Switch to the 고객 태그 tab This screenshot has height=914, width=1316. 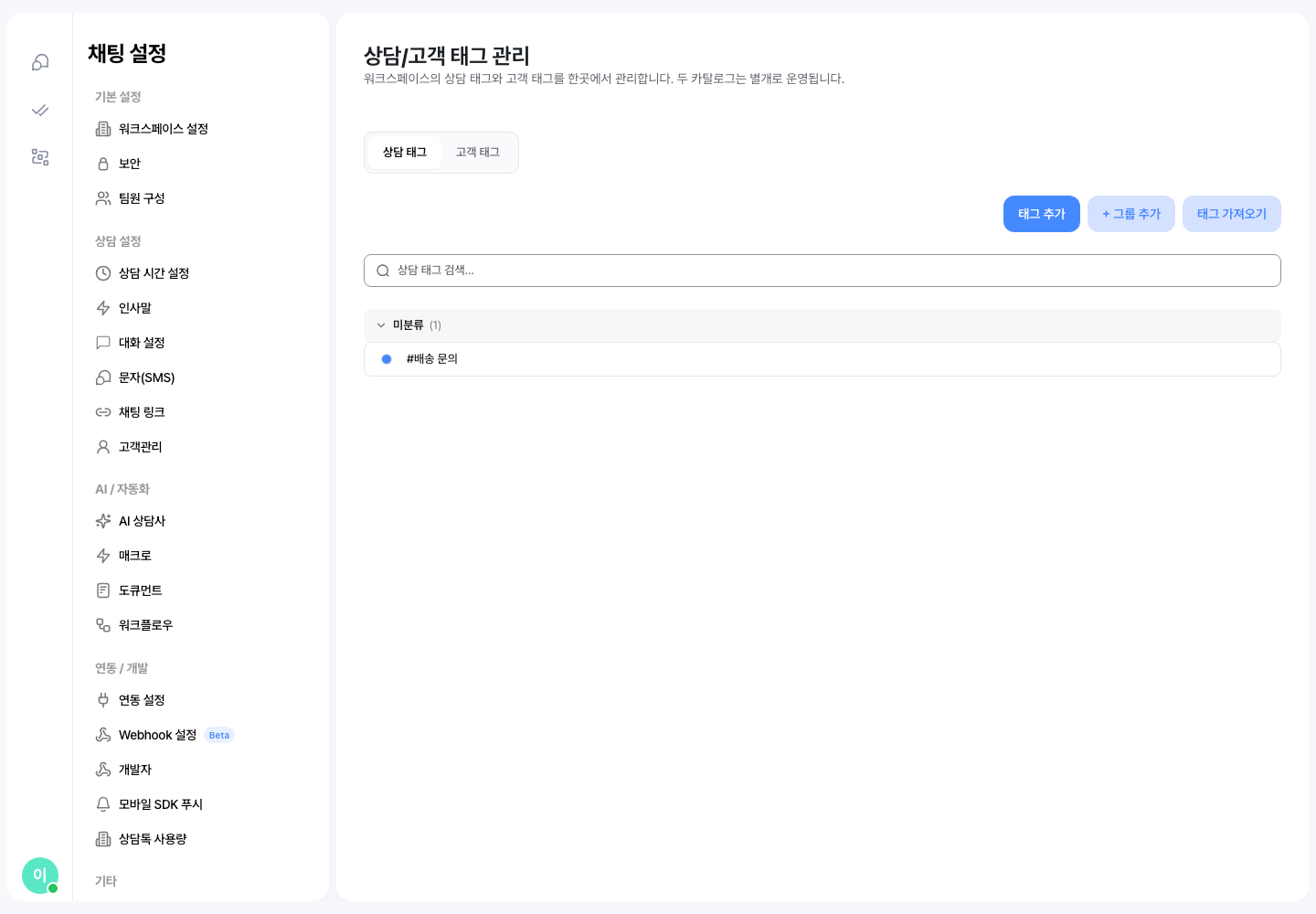478,153
